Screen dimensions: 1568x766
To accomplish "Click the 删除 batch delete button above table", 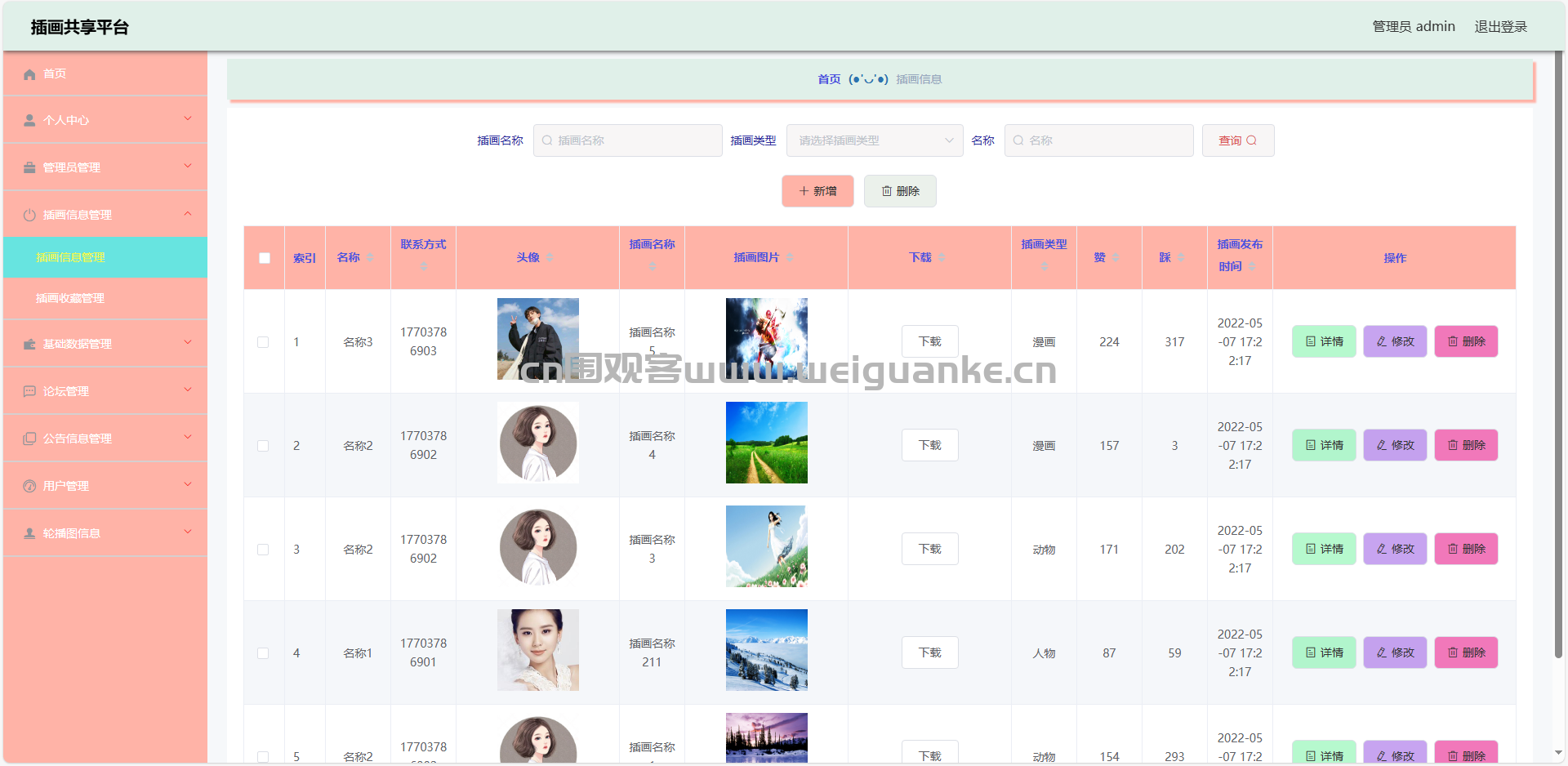I will (x=900, y=191).
